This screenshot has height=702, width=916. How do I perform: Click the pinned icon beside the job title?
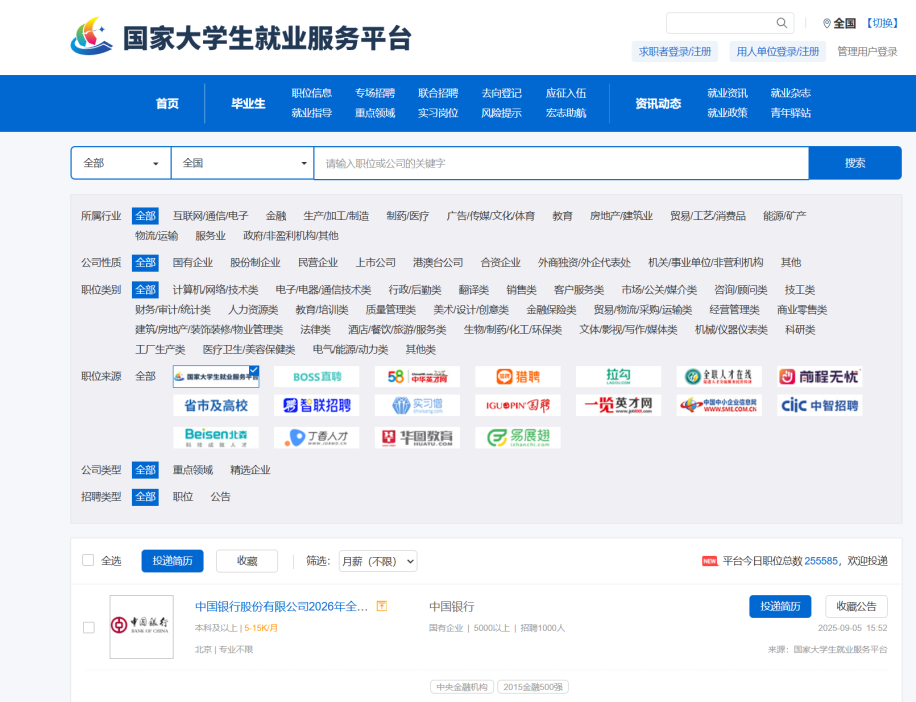(x=382, y=607)
